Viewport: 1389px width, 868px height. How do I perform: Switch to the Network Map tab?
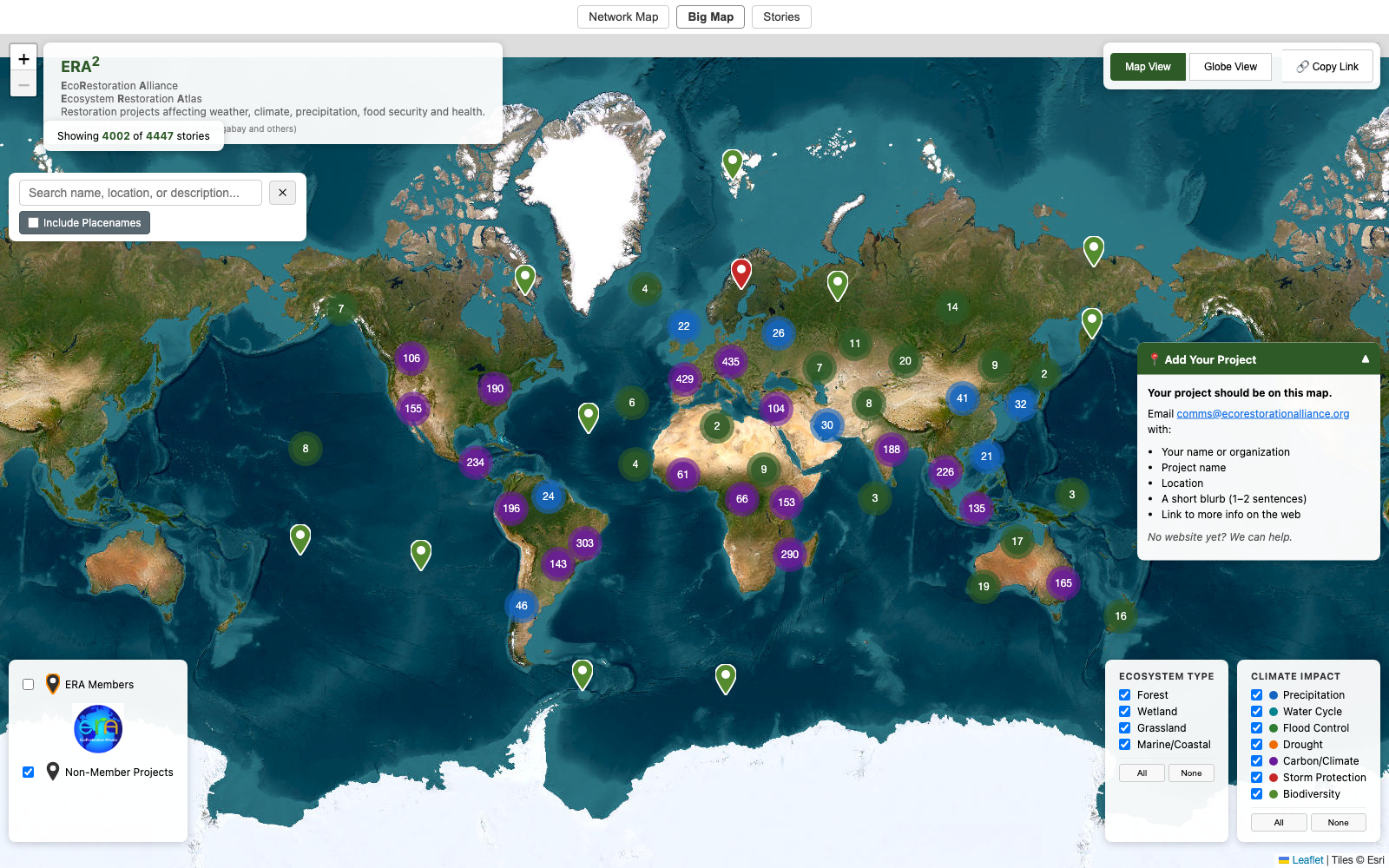[623, 16]
